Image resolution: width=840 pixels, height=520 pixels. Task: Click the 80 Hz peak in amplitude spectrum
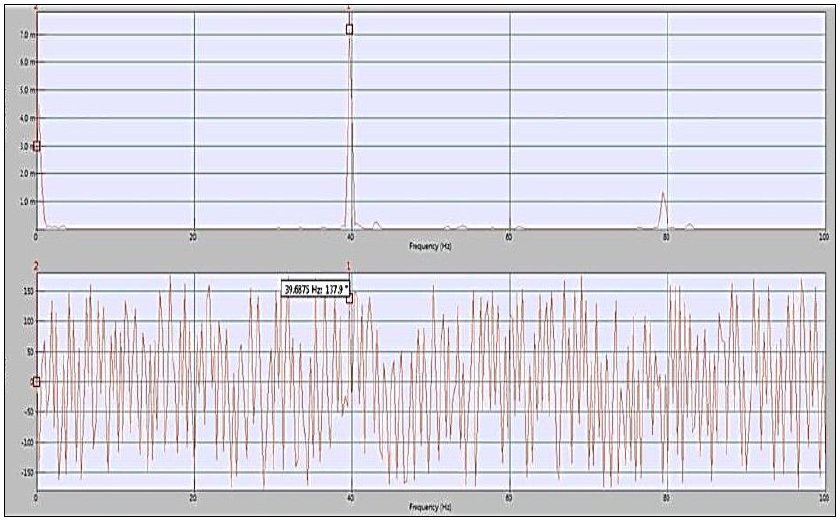(663, 196)
